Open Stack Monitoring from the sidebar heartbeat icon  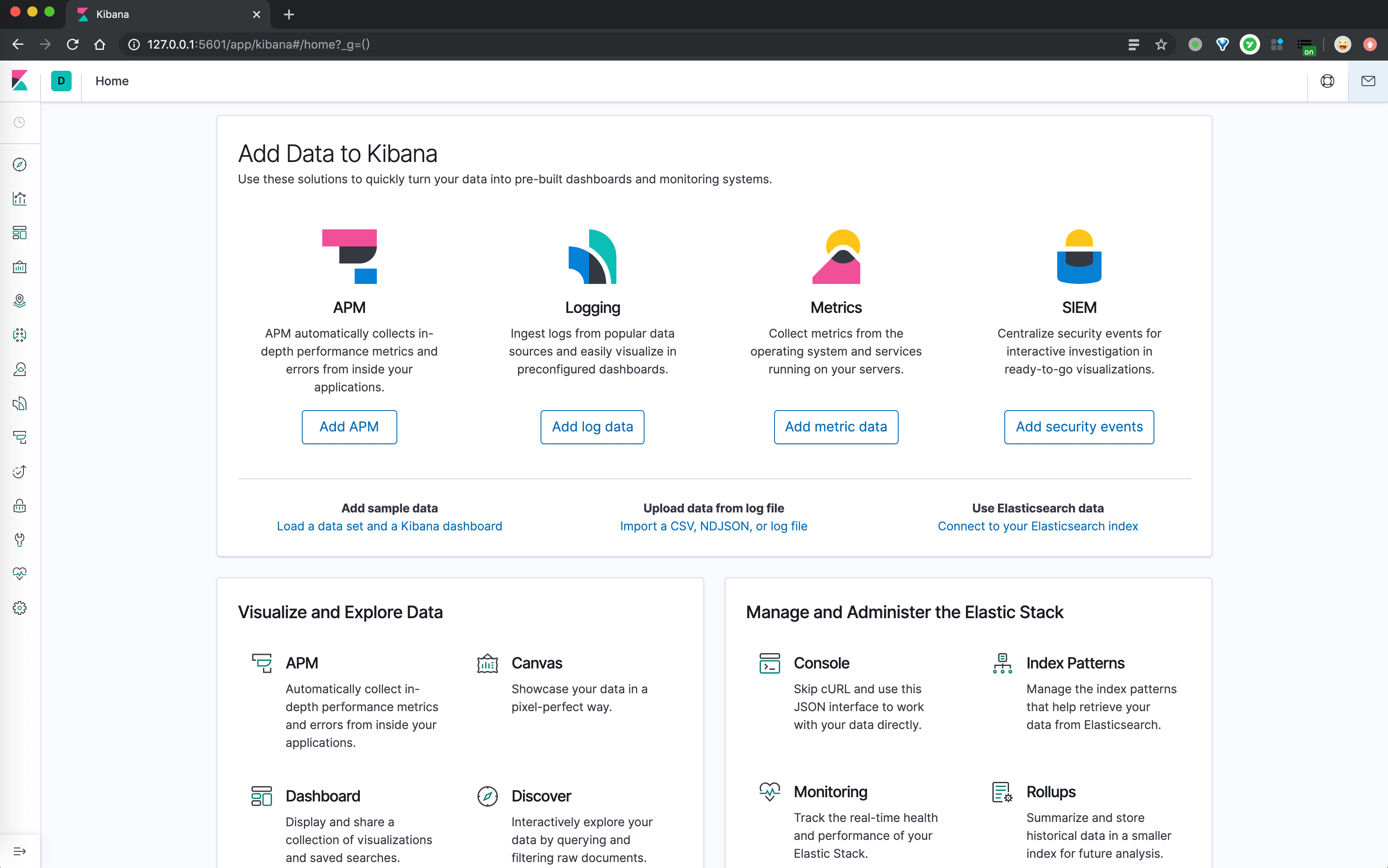pos(20,573)
